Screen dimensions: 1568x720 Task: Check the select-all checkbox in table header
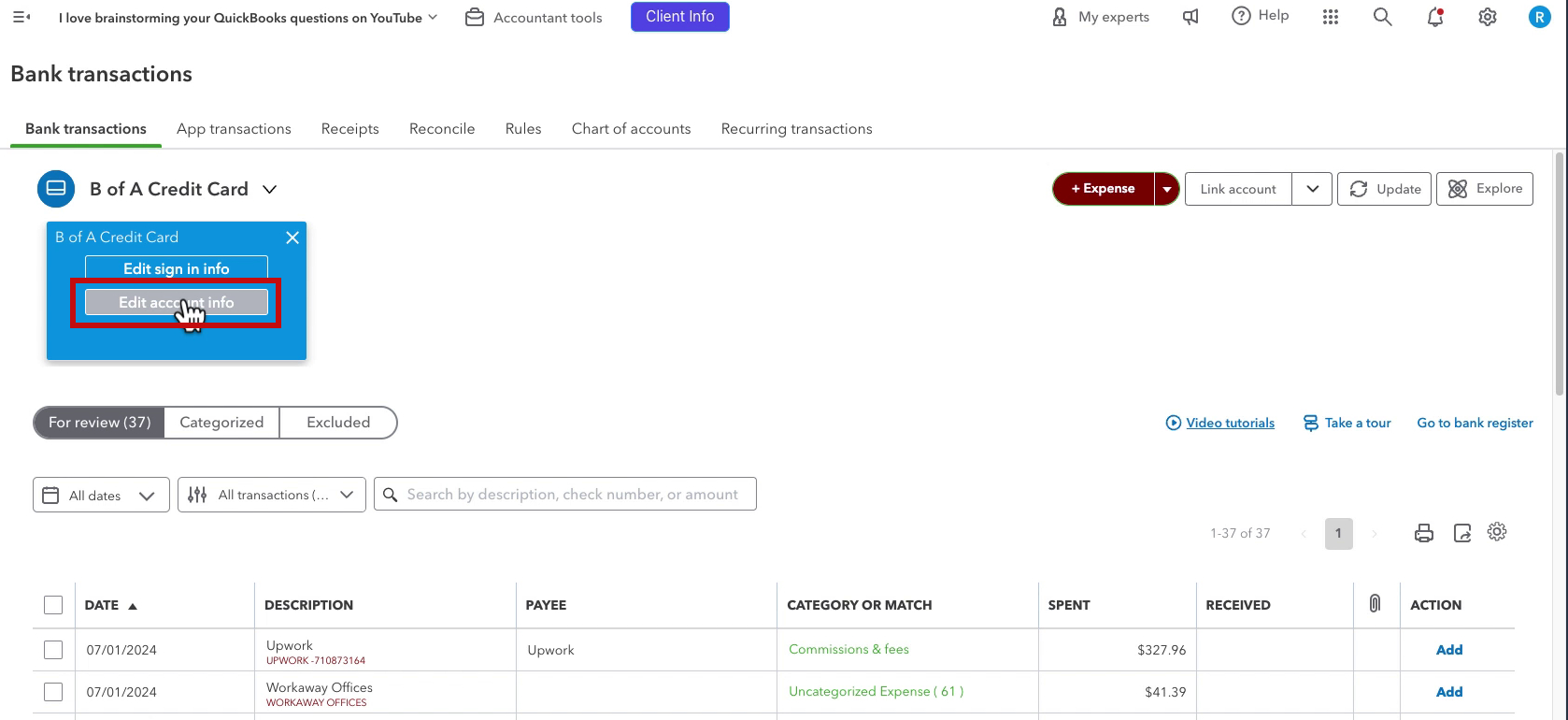point(53,605)
